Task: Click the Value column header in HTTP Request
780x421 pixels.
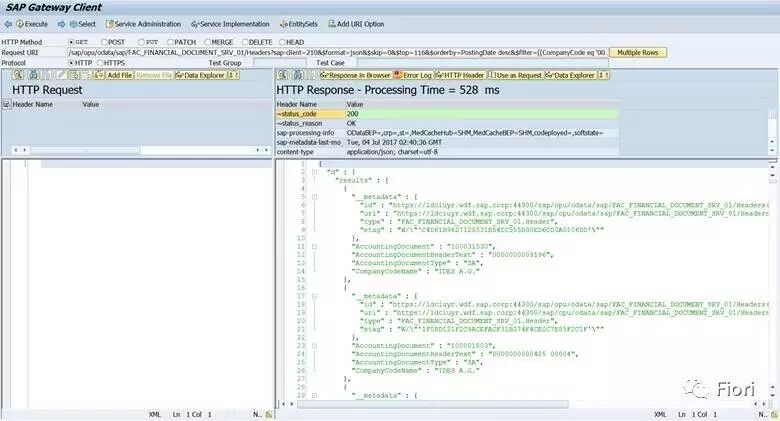Action: (x=91, y=105)
